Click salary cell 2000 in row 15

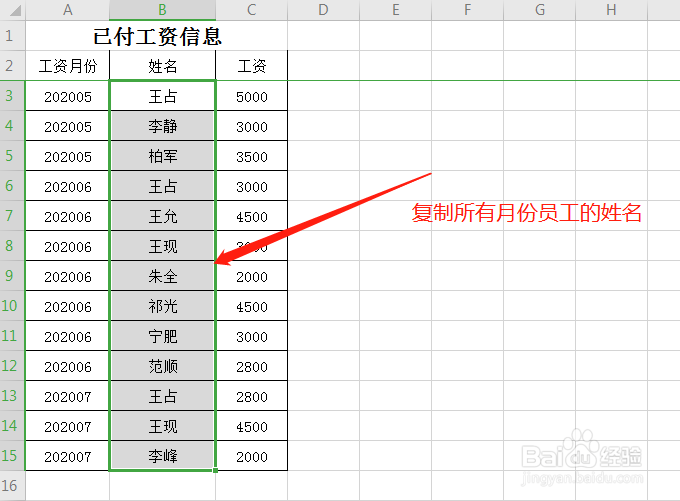tap(252, 455)
